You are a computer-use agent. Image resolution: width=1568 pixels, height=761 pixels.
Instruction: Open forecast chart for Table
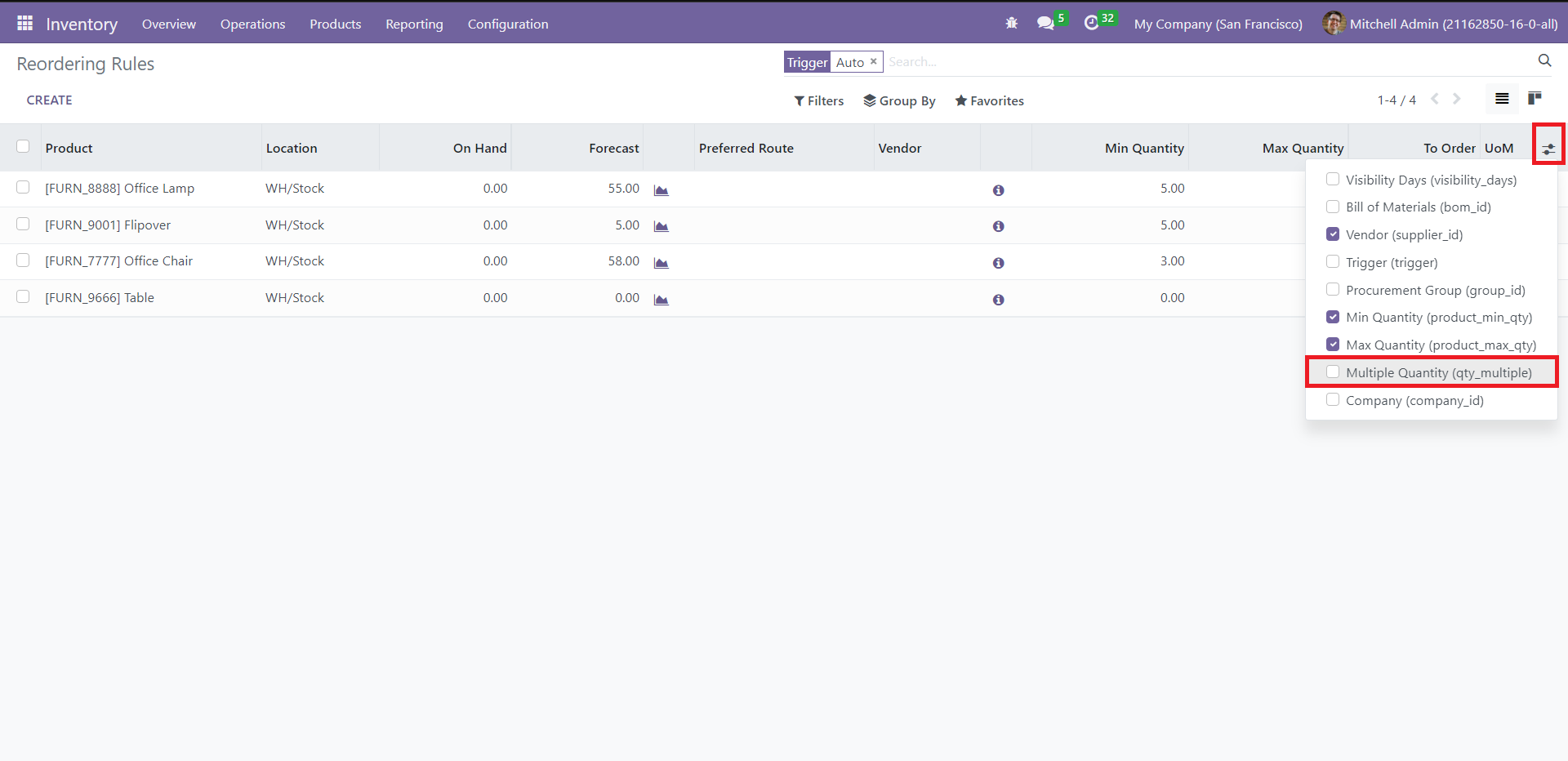point(661,300)
